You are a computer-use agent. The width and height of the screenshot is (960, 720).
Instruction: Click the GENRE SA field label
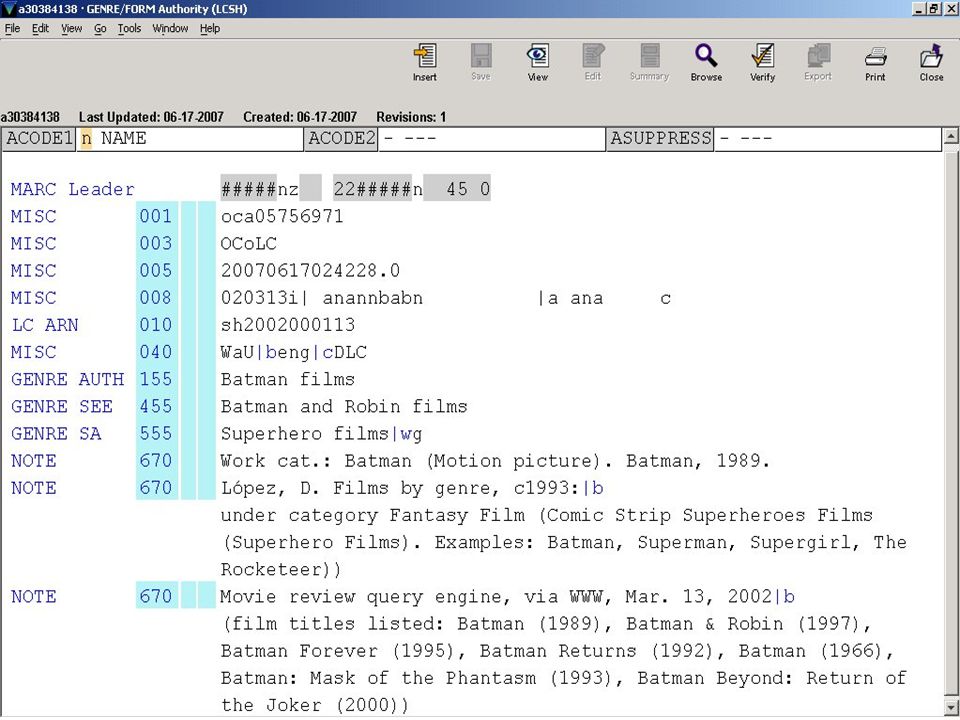[x=56, y=433]
